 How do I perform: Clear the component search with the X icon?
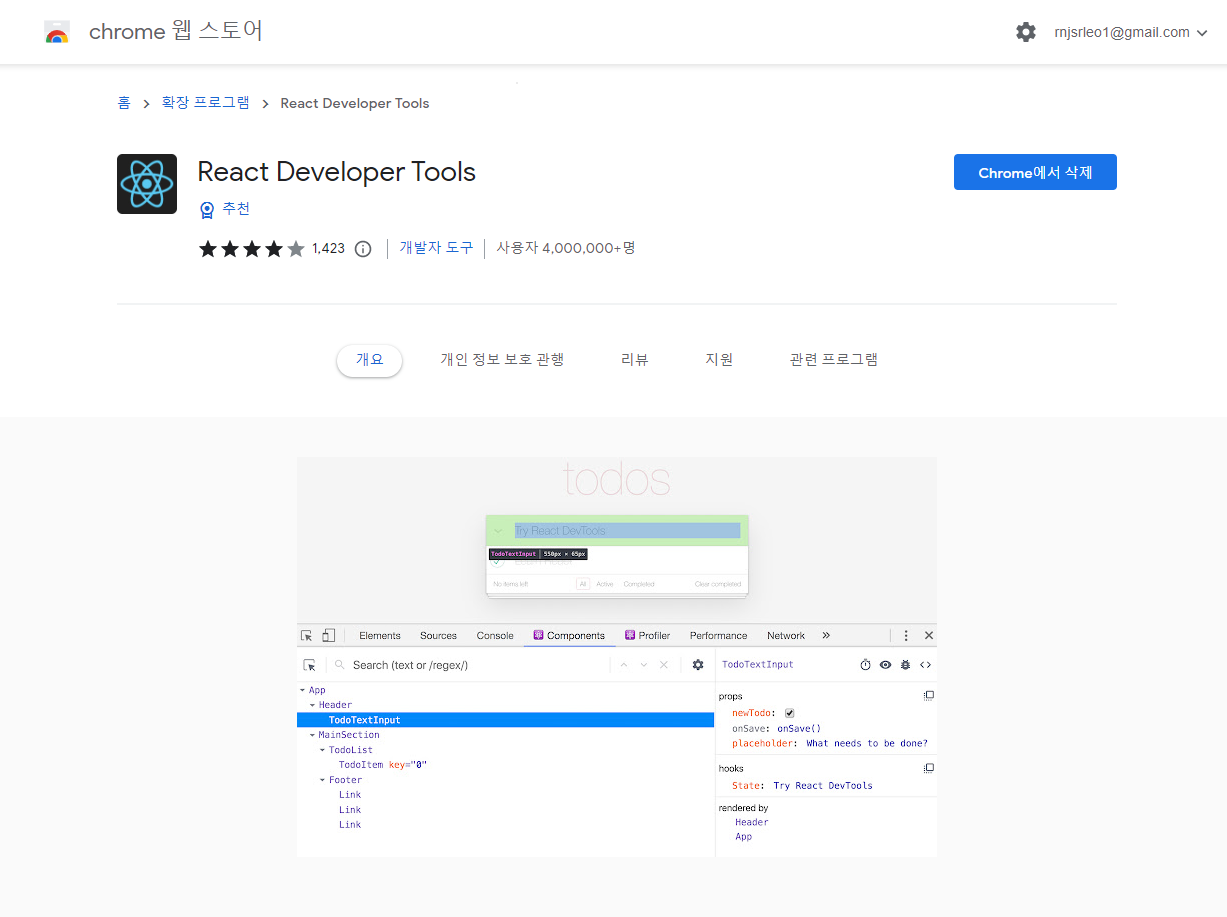click(663, 665)
